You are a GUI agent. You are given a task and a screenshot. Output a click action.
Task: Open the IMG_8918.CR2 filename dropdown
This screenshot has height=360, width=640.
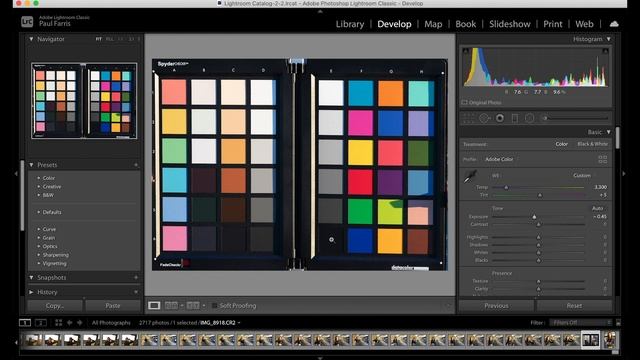point(220,322)
